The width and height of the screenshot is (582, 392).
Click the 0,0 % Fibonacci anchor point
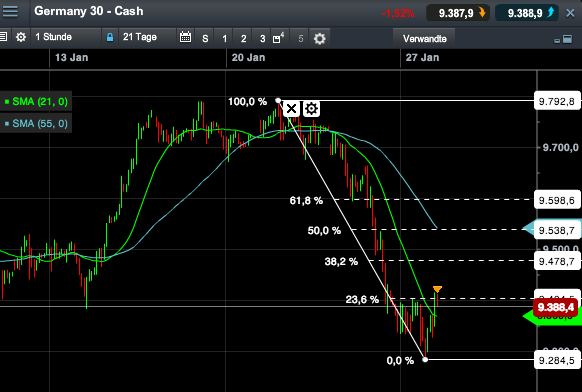tap(425, 359)
